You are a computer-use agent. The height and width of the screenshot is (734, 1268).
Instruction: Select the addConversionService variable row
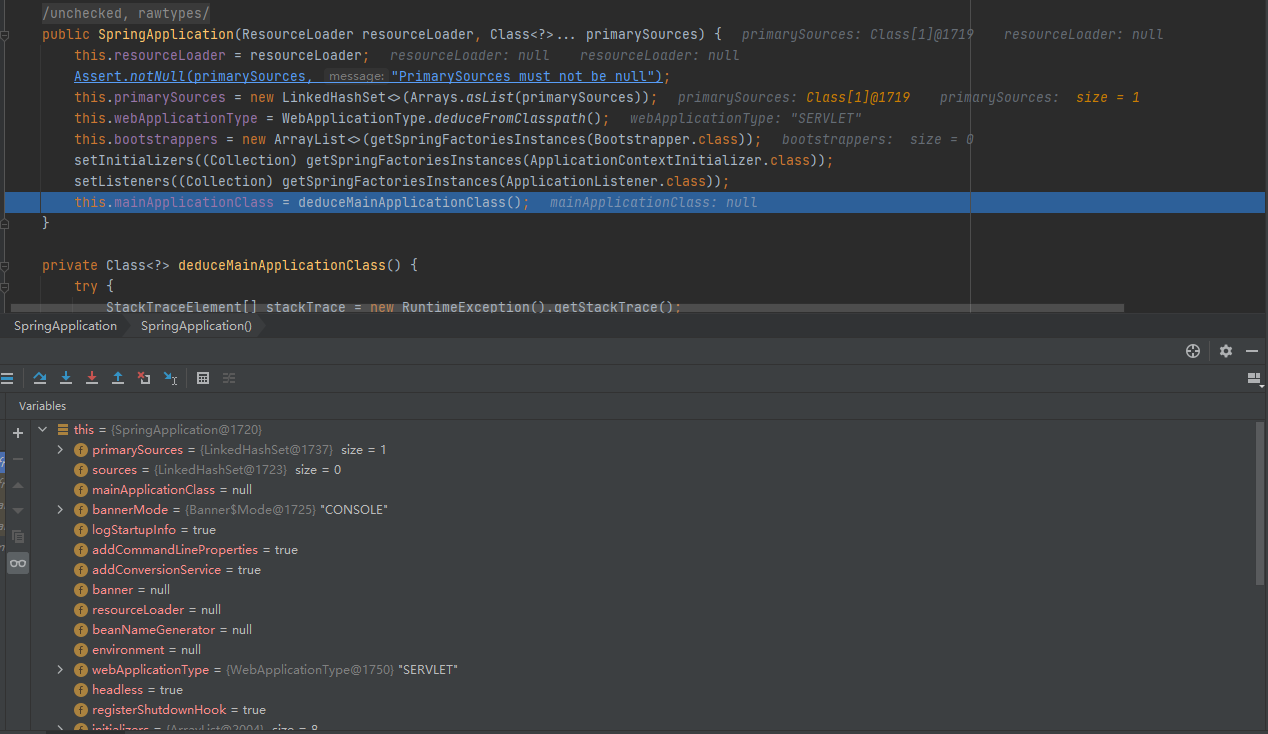[645, 570]
